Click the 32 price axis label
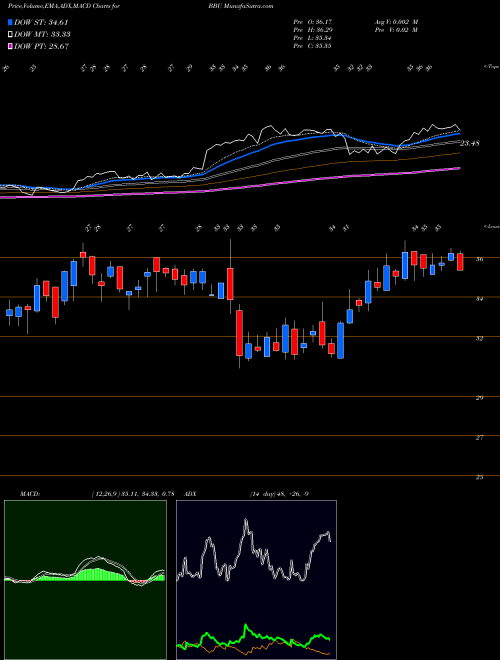This screenshot has height=660, width=500. (479, 338)
